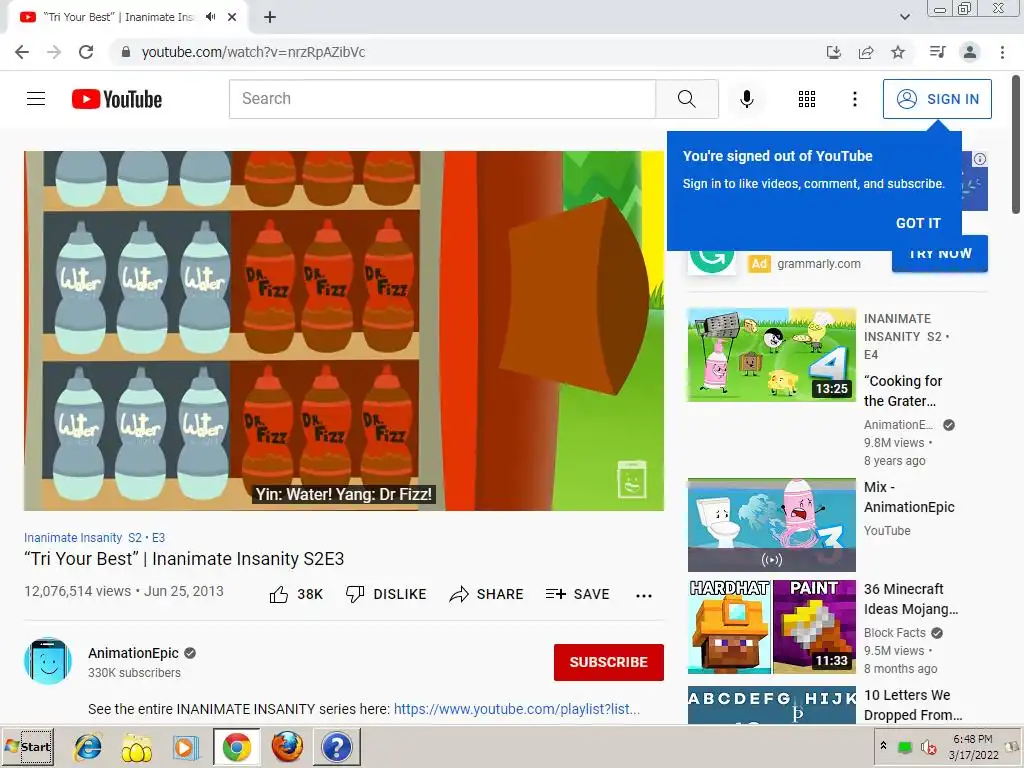Screen dimensions: 1024x768
Task: Open the playlist link in description
Action: tap(517, 709)
